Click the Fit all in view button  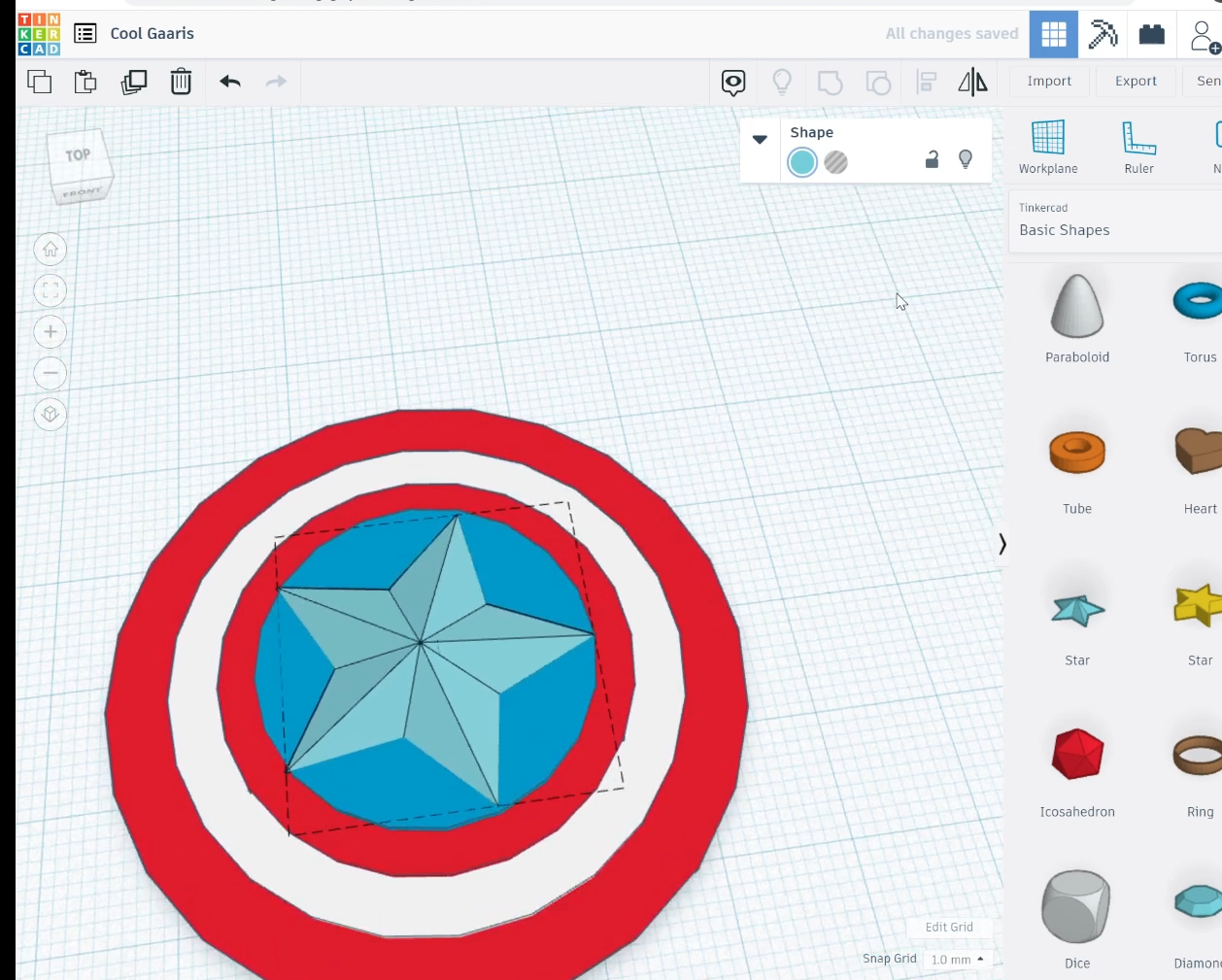coord(51,290)
